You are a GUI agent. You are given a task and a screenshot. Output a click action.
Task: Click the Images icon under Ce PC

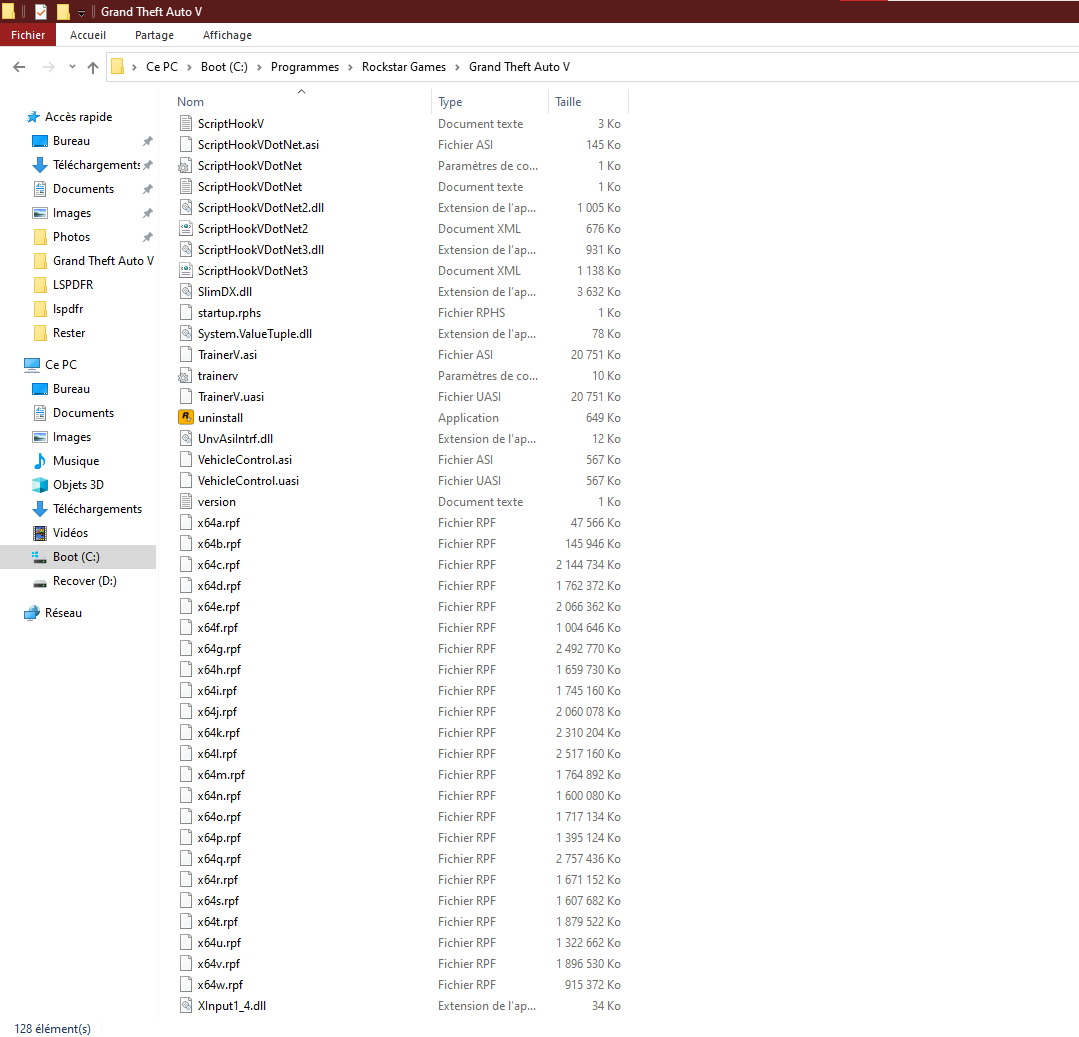[x=40, y=437]
